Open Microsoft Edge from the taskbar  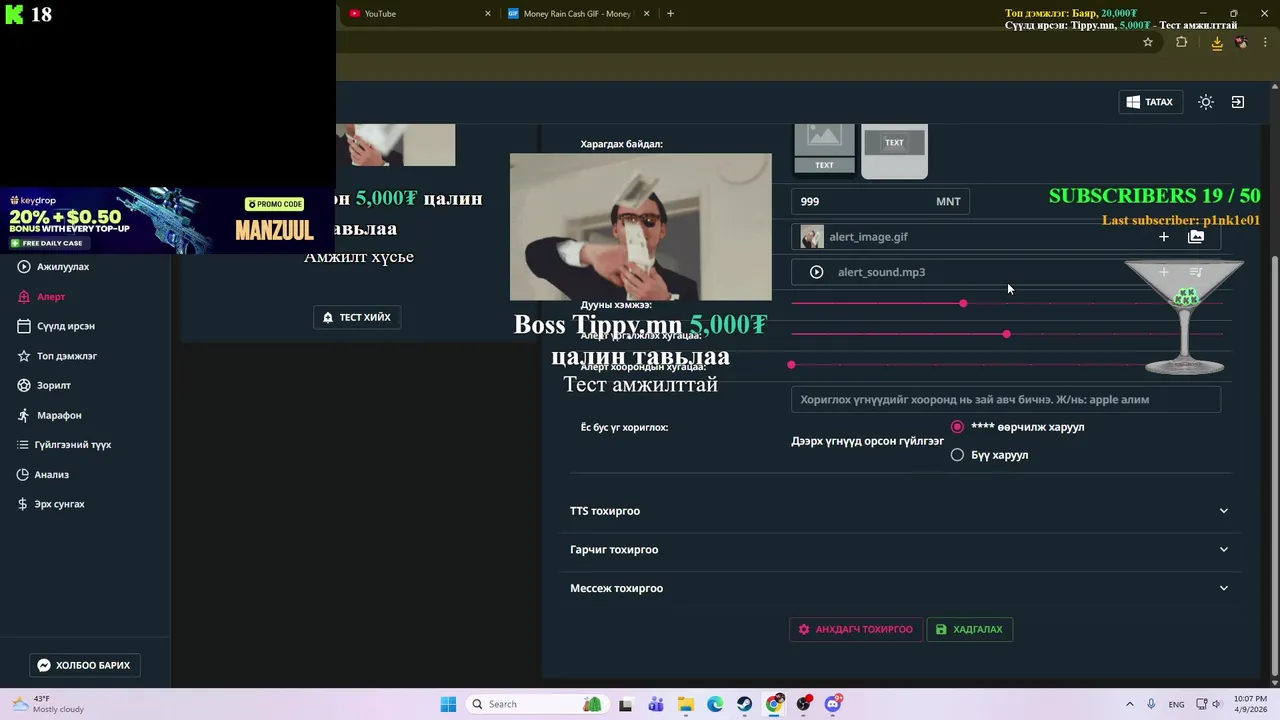point(715,704)
